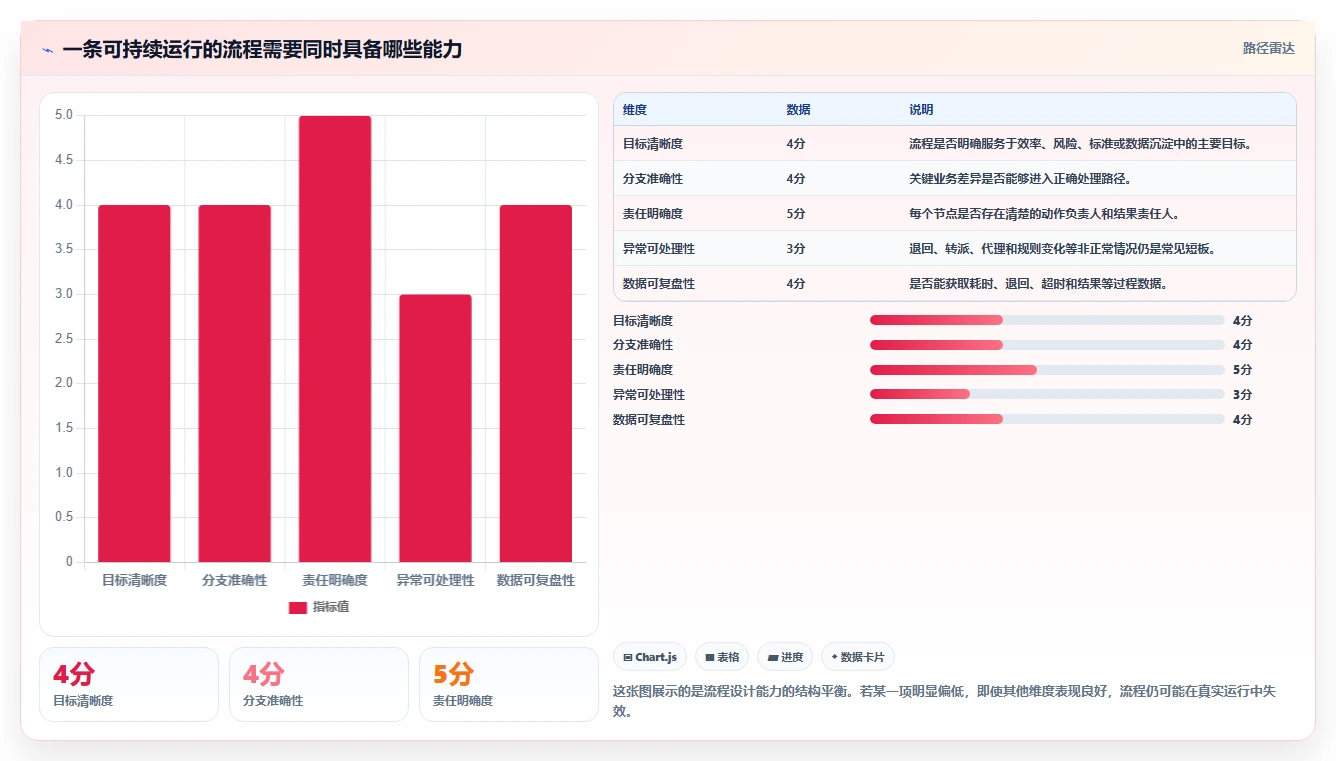Viewport: 1336px width, 761px height.
Task: Click the 3分 value beside the 异常可处理性 progress bar
Action: 1243,395
